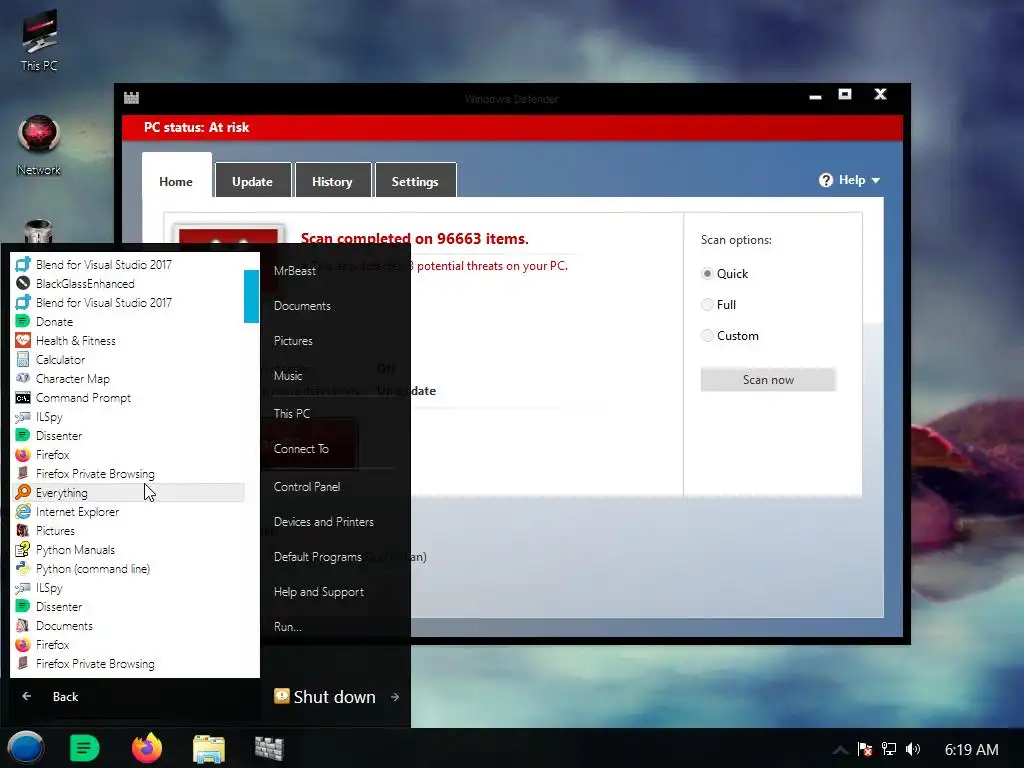Open Default Programs

318,557
